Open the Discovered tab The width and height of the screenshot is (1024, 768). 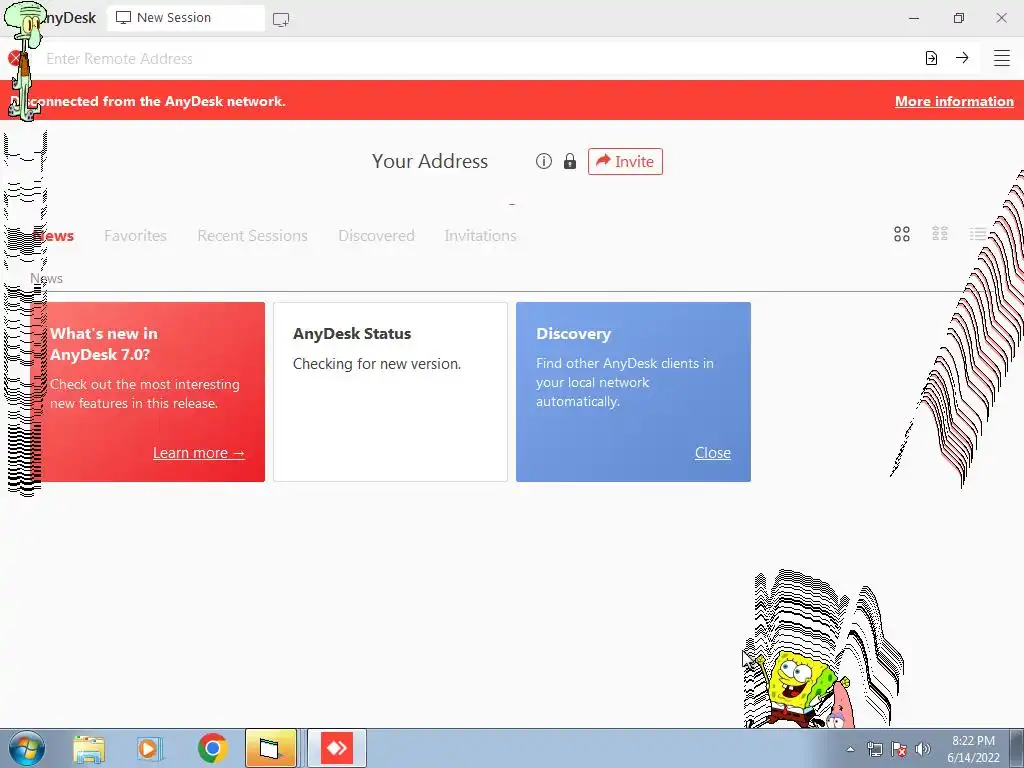376,235
